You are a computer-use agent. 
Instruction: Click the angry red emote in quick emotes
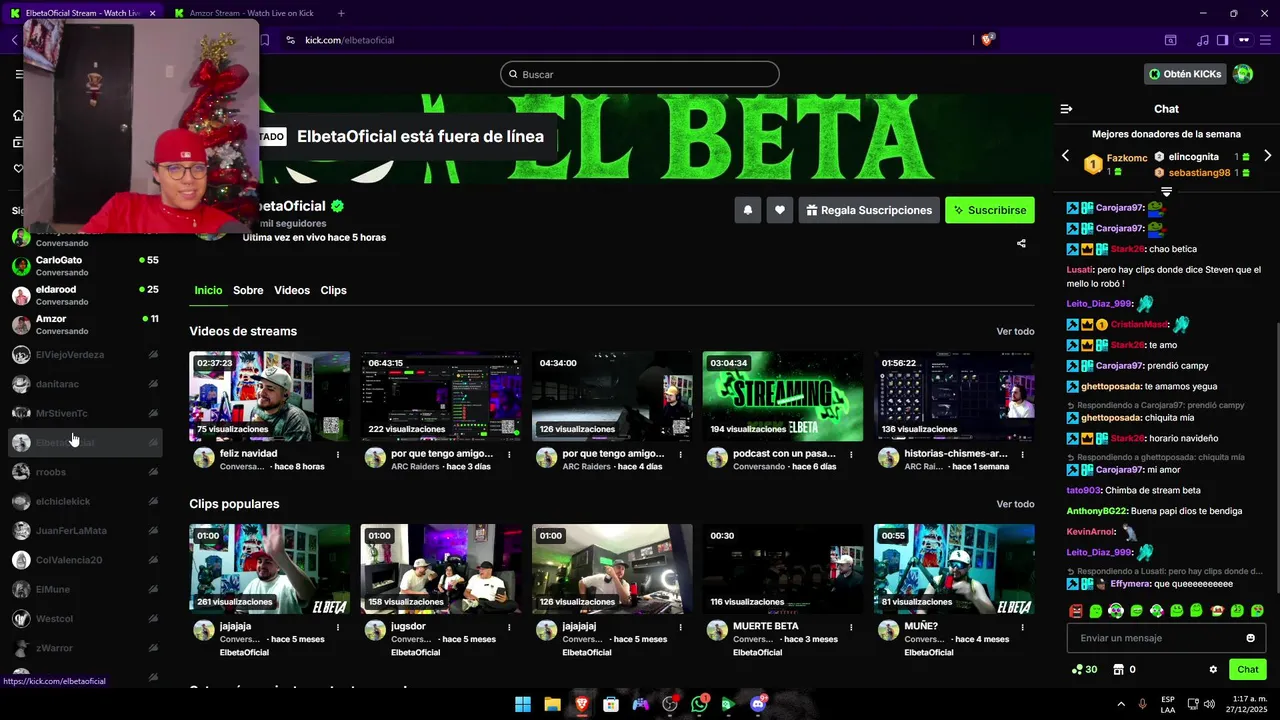click(1076, 611)
